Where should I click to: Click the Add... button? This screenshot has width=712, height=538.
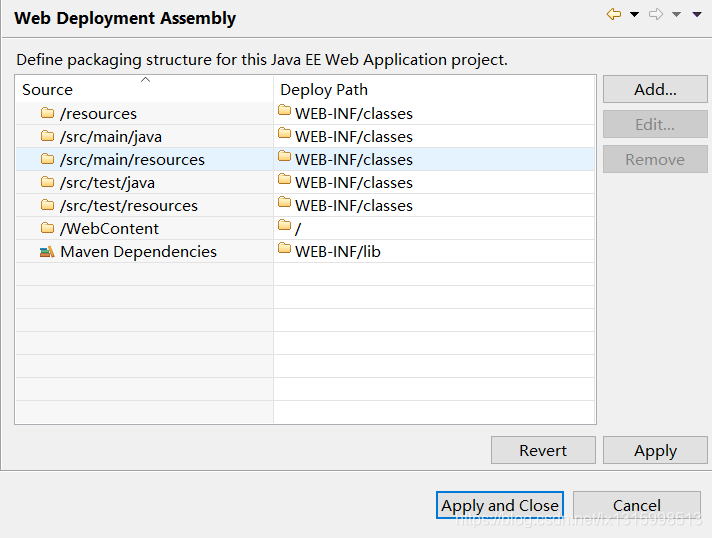tap(655, 89)
